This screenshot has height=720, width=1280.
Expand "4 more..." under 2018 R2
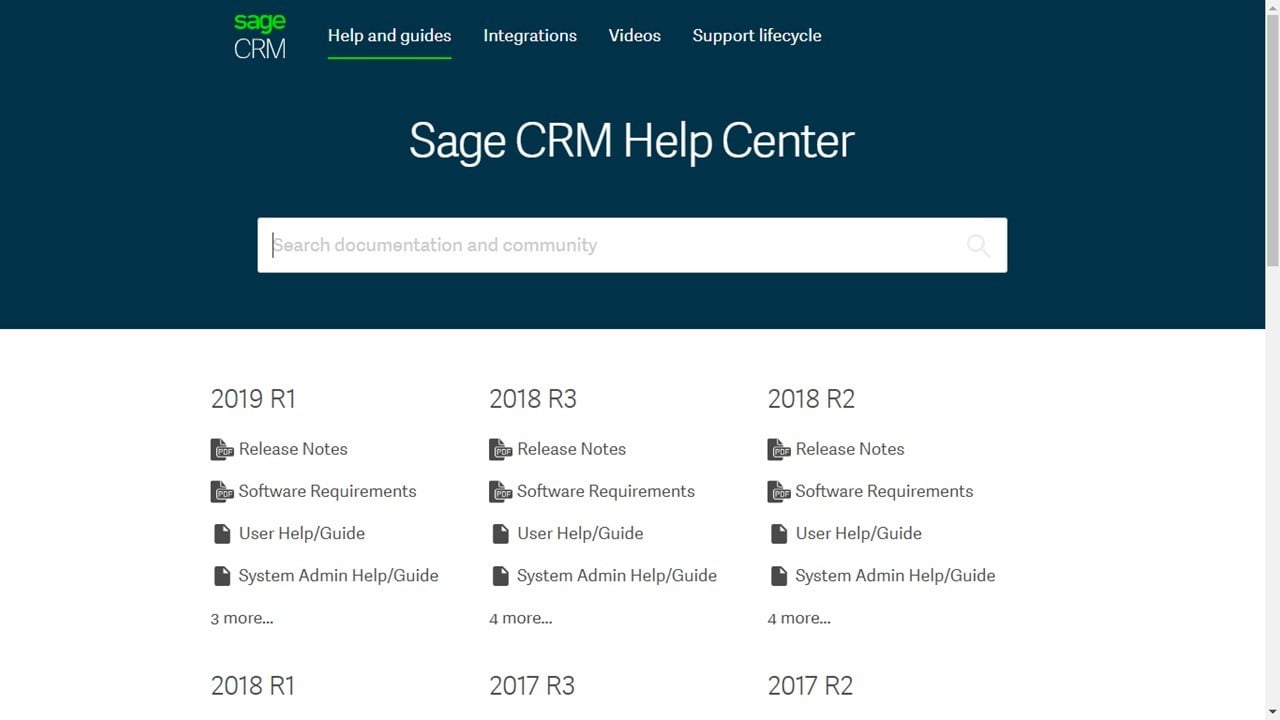[x=799, y=618]
